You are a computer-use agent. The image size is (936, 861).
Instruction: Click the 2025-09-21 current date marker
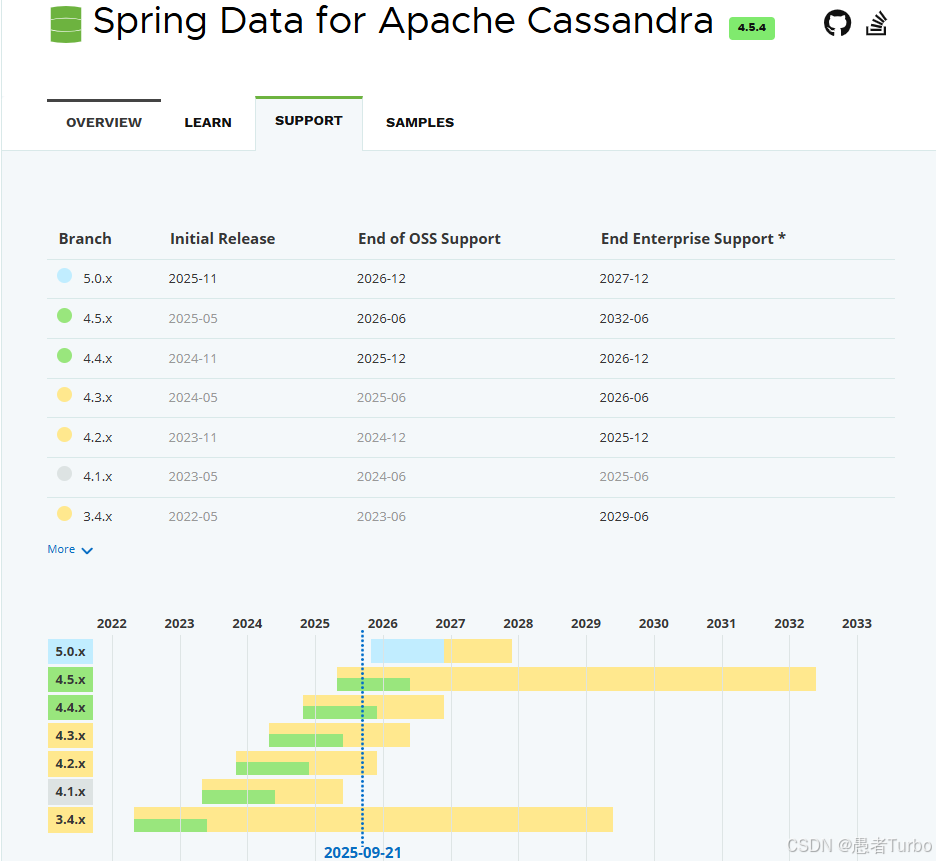pos(362,853)
